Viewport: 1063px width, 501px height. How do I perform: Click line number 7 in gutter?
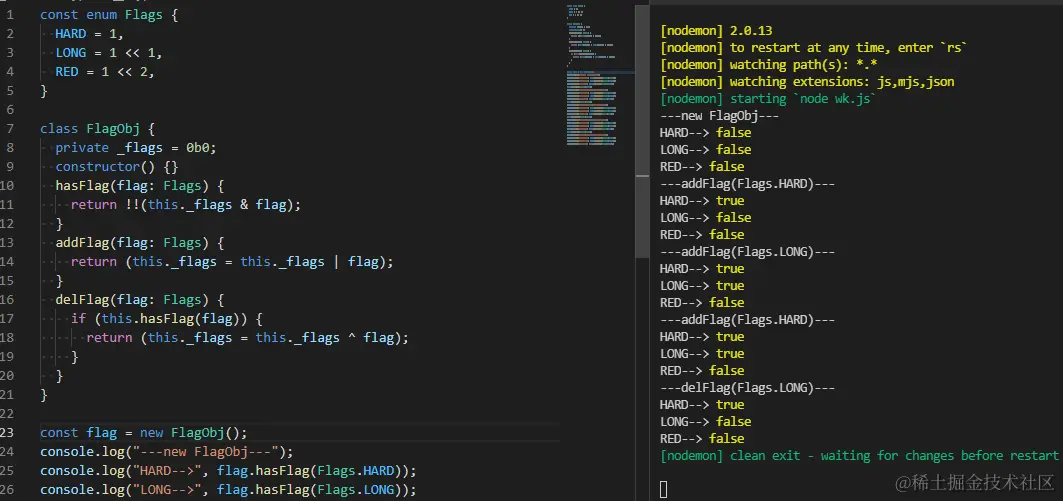[x=10, y=128]
